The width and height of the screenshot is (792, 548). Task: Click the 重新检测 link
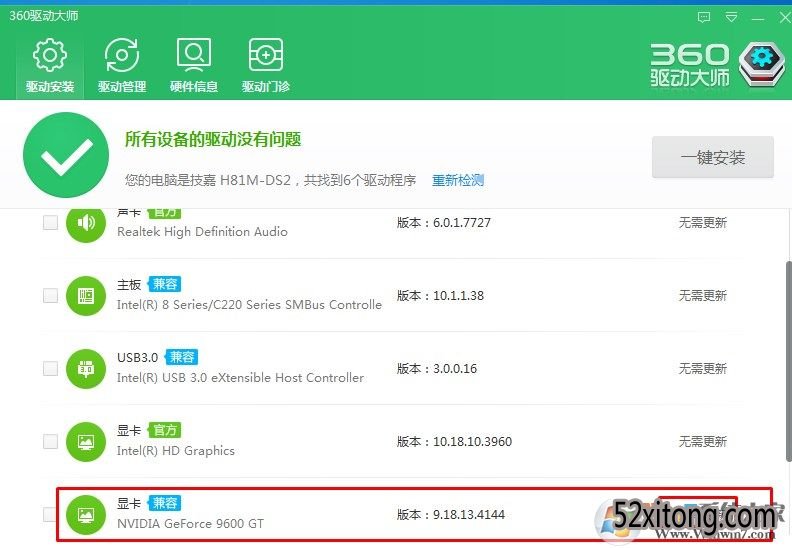[458, 180]
